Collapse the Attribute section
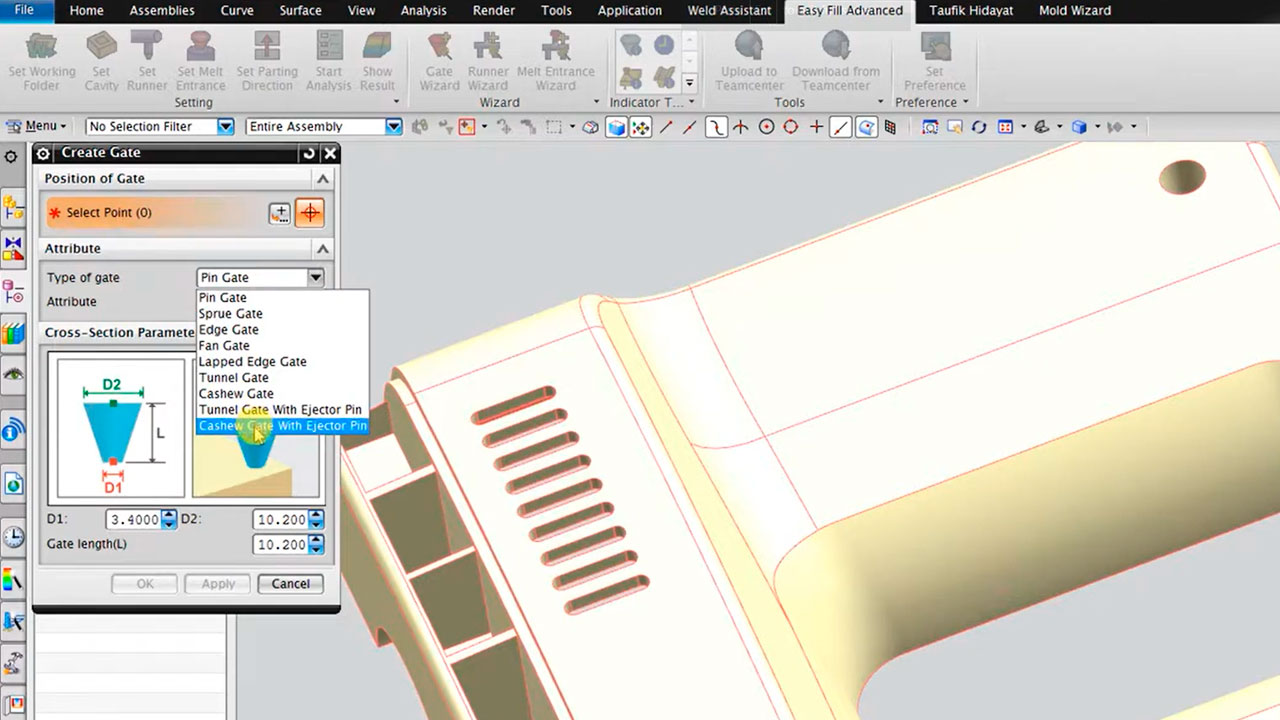Viewport: 1280px width, 720px height. [322, 249]
